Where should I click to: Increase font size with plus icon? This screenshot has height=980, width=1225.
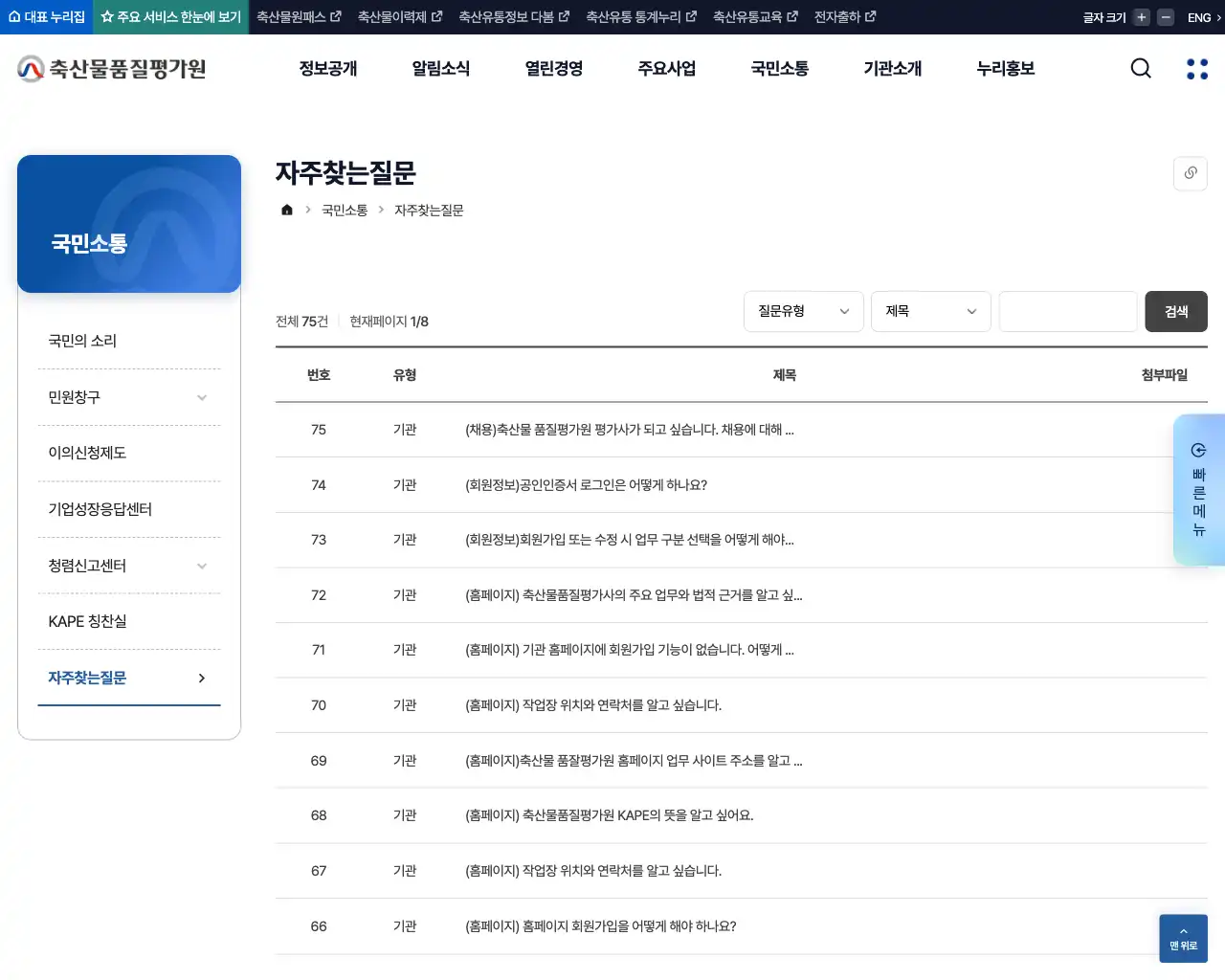pos(1141,17)
